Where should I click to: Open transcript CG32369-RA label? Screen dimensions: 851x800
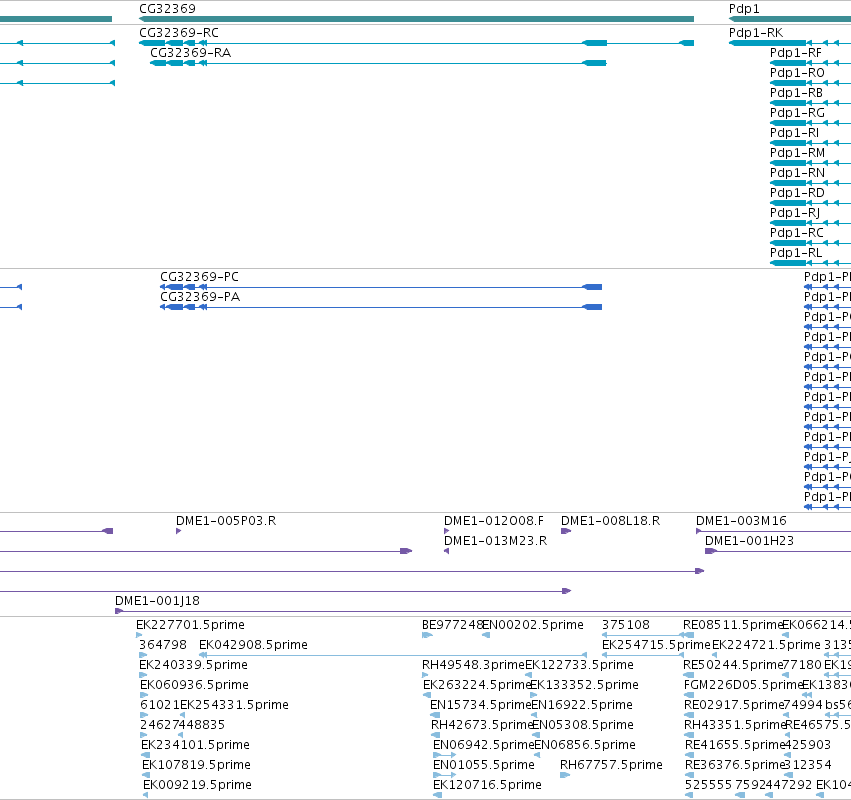[190, 53]
